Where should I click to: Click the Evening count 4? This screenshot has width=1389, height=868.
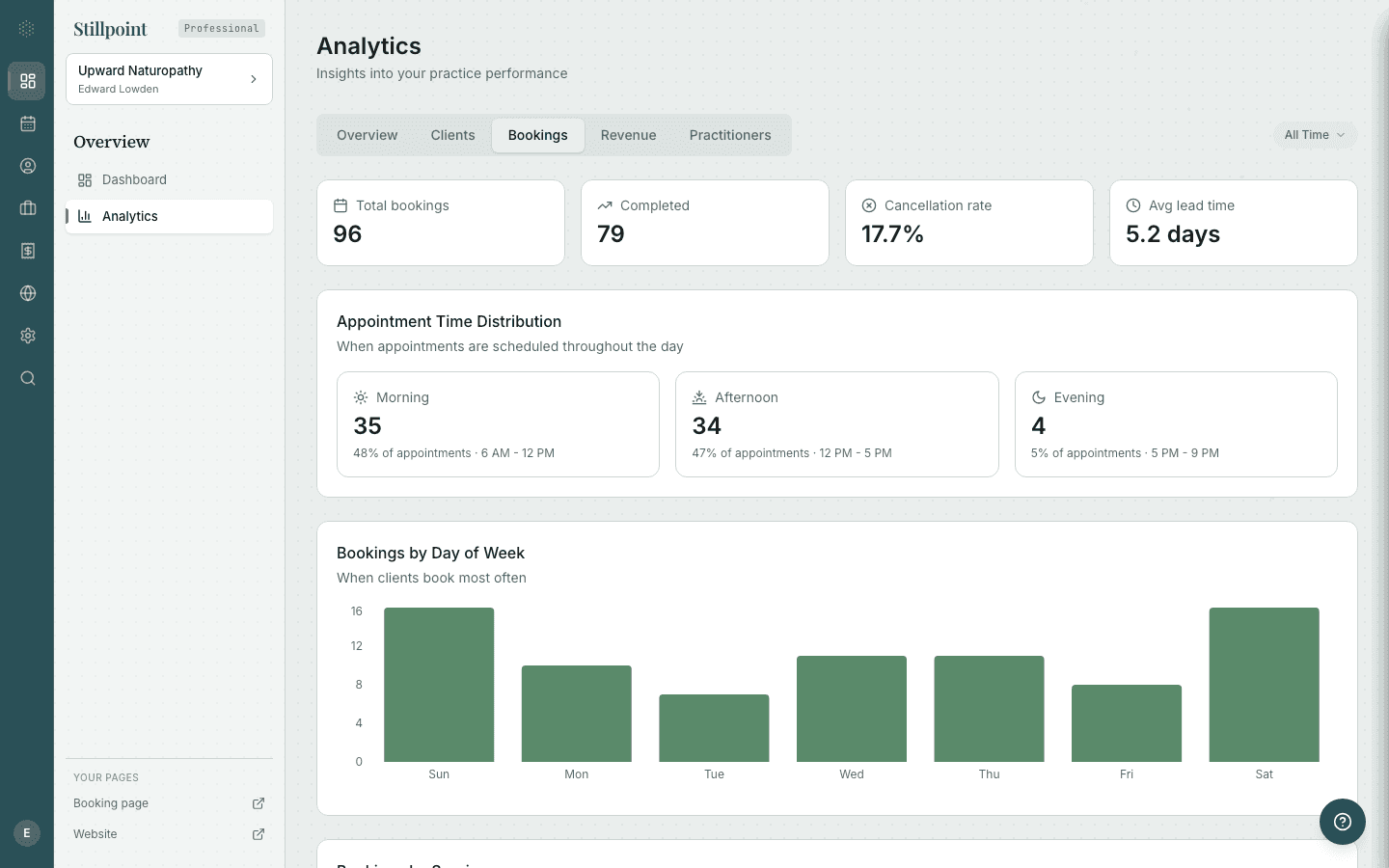coord(1039,426)
